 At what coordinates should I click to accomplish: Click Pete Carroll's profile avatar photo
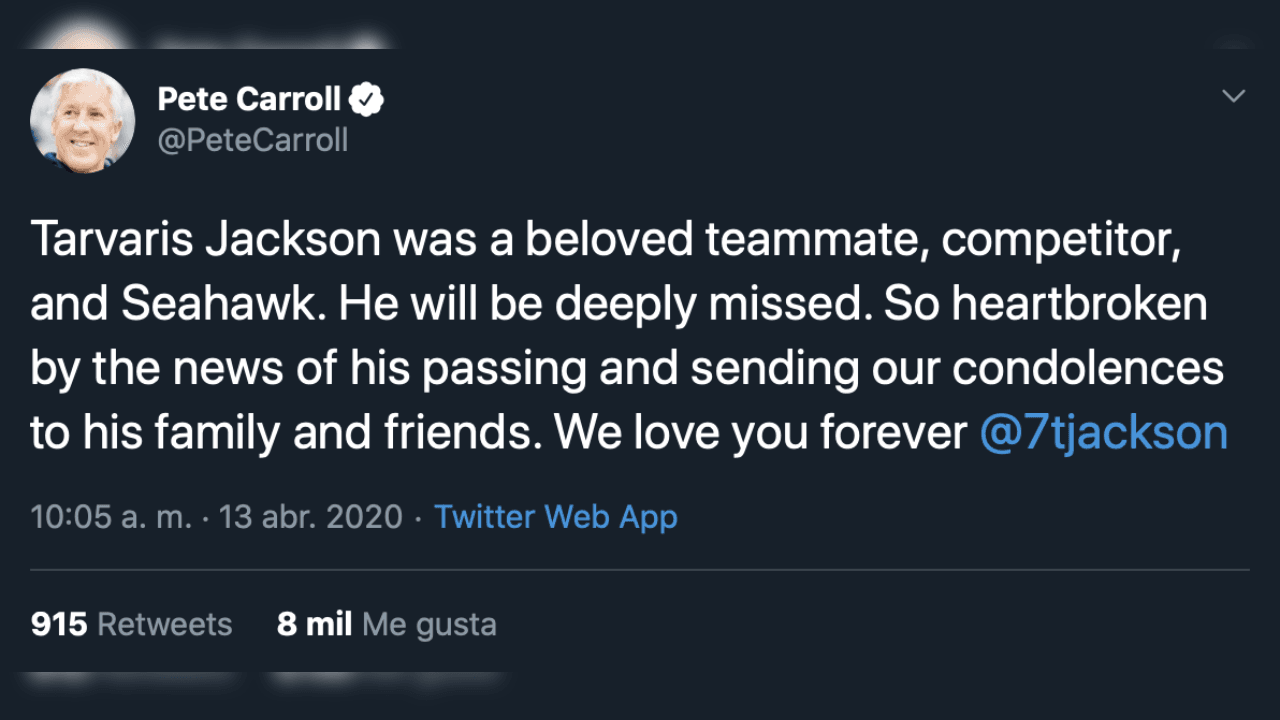(x=82, y=121)
